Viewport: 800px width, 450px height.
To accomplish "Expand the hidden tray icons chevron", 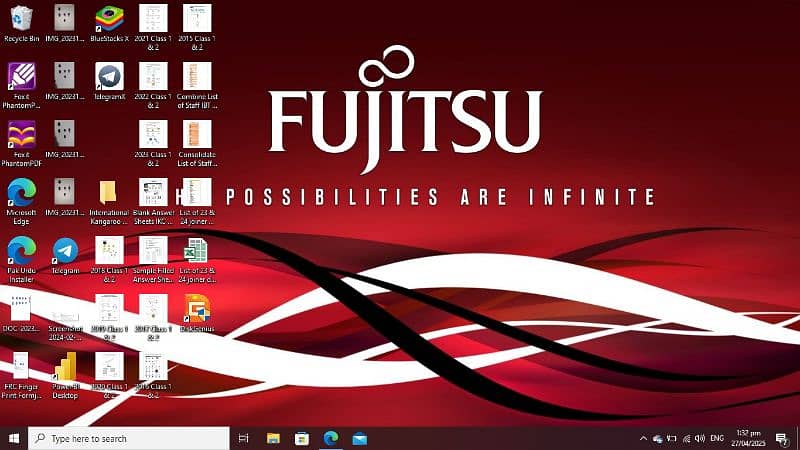I will (643, 438).
